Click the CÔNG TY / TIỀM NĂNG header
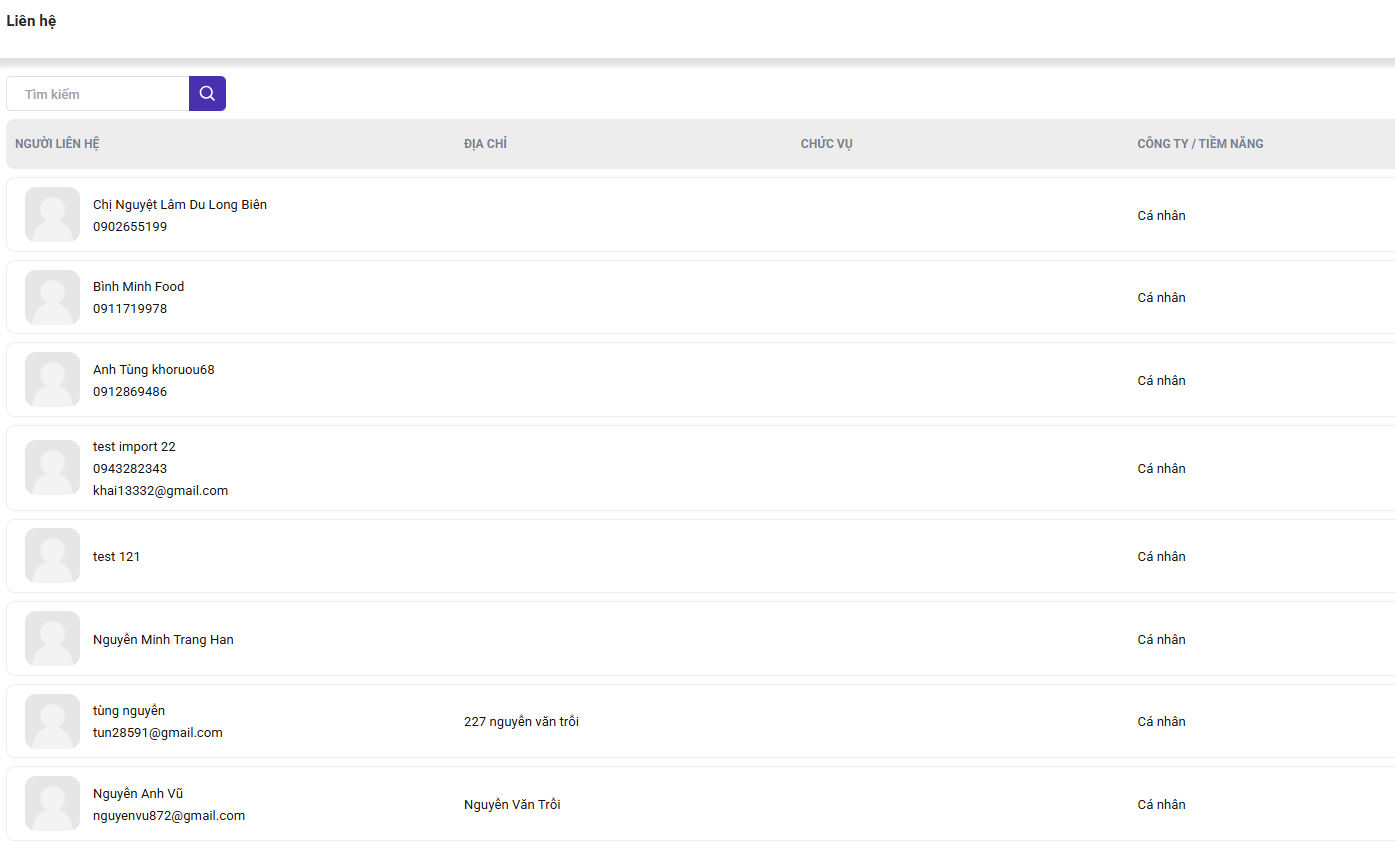1395x844 pixels. (1200, 144)
